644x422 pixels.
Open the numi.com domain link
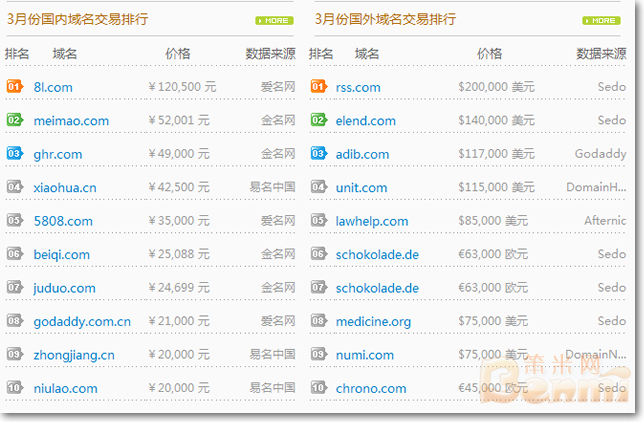point(365,355)
